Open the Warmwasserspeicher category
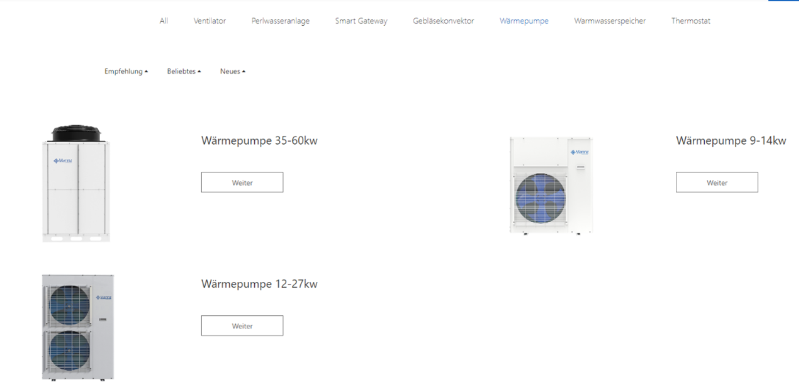 point(610,21)
